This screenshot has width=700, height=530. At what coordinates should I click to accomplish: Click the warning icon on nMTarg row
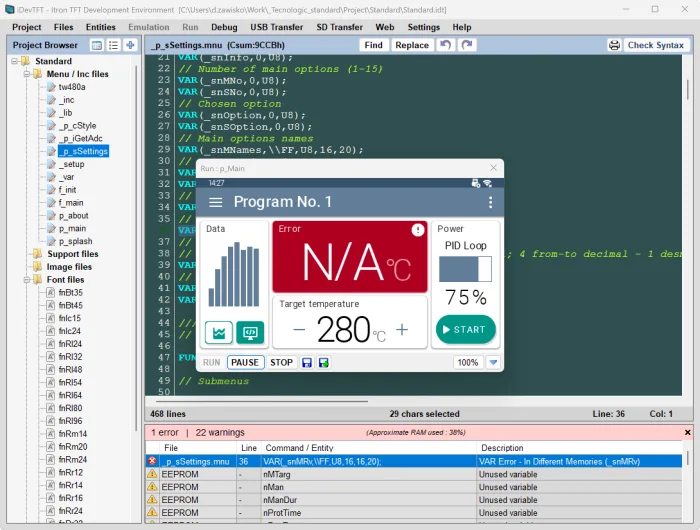[x=153, y=474]
